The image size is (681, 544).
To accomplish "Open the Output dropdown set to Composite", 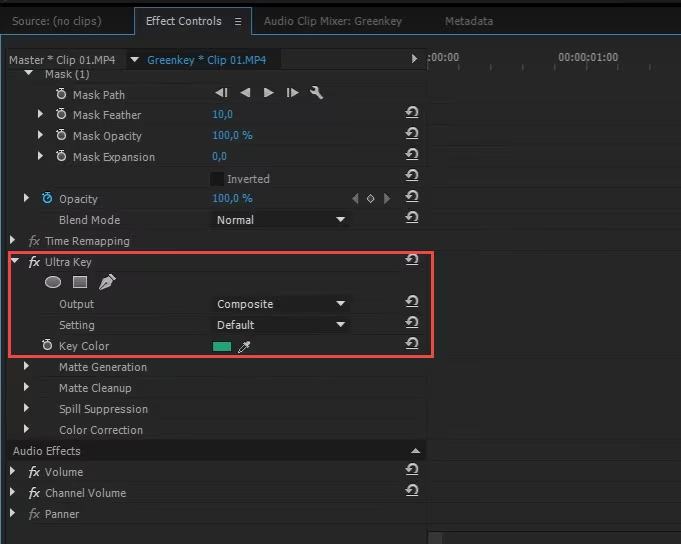I will tap(281, 304).
